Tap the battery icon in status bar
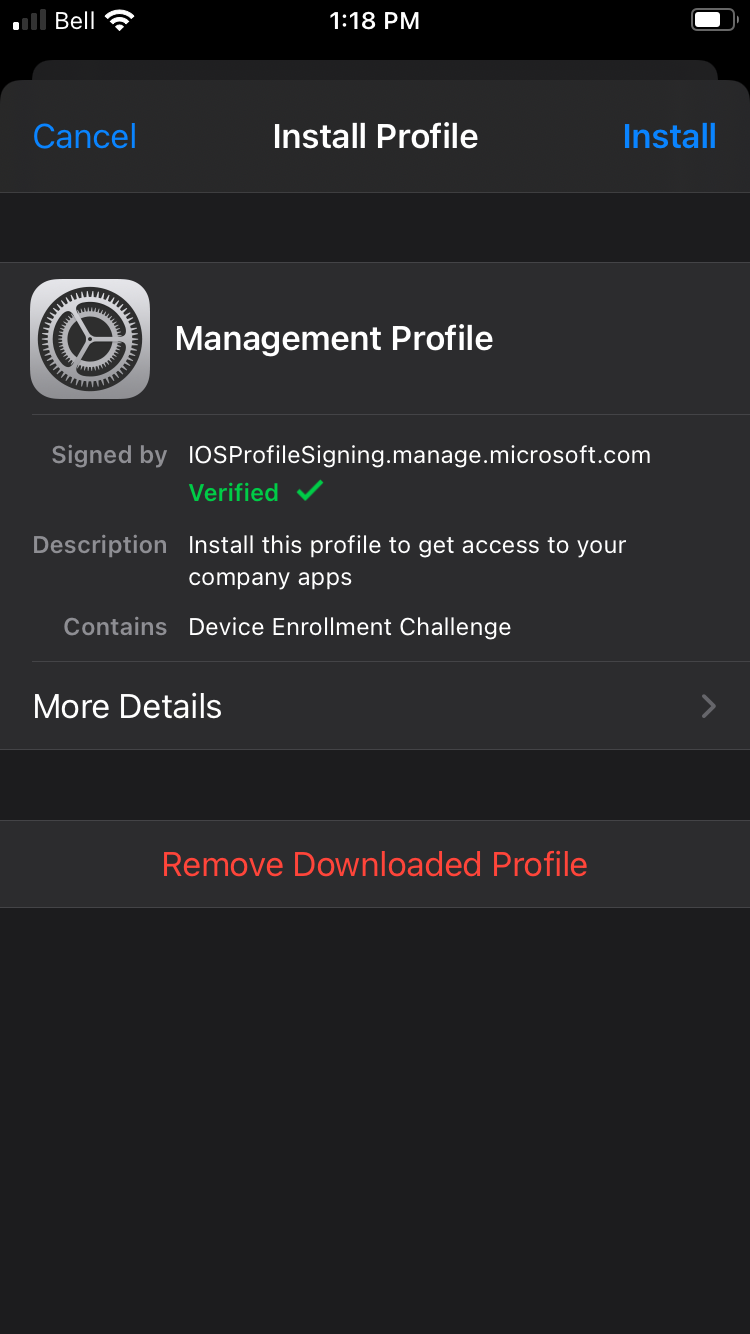This screenshot has height=1334, width=750. (x=712, y=20)
